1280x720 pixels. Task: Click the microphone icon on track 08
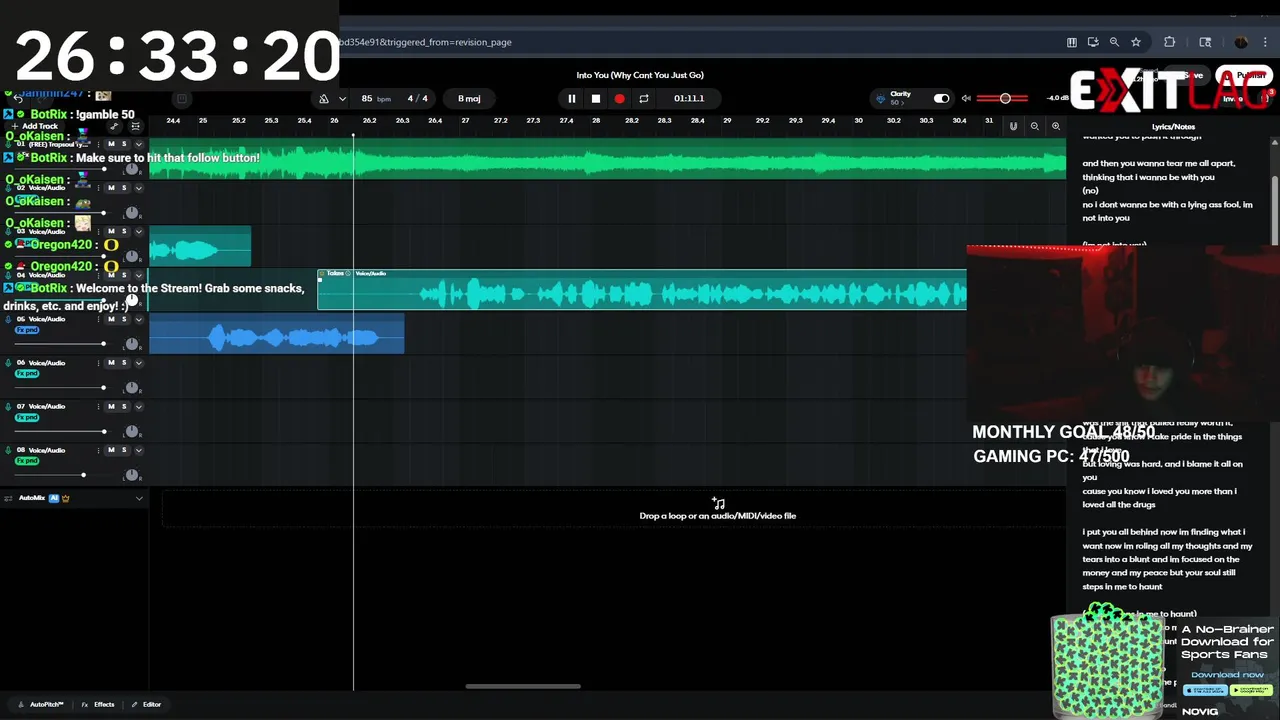[x=8, y=450]
